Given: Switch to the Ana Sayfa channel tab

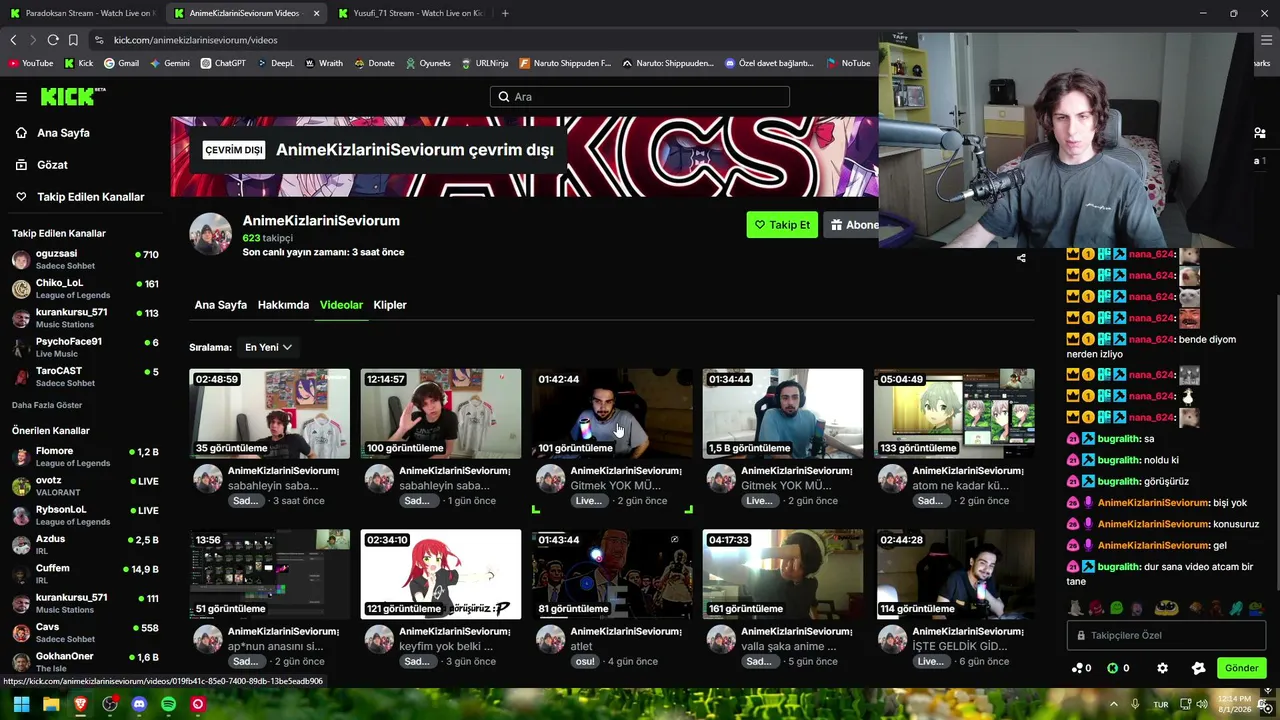Looking at the screenshot, I should pos(220,305).
